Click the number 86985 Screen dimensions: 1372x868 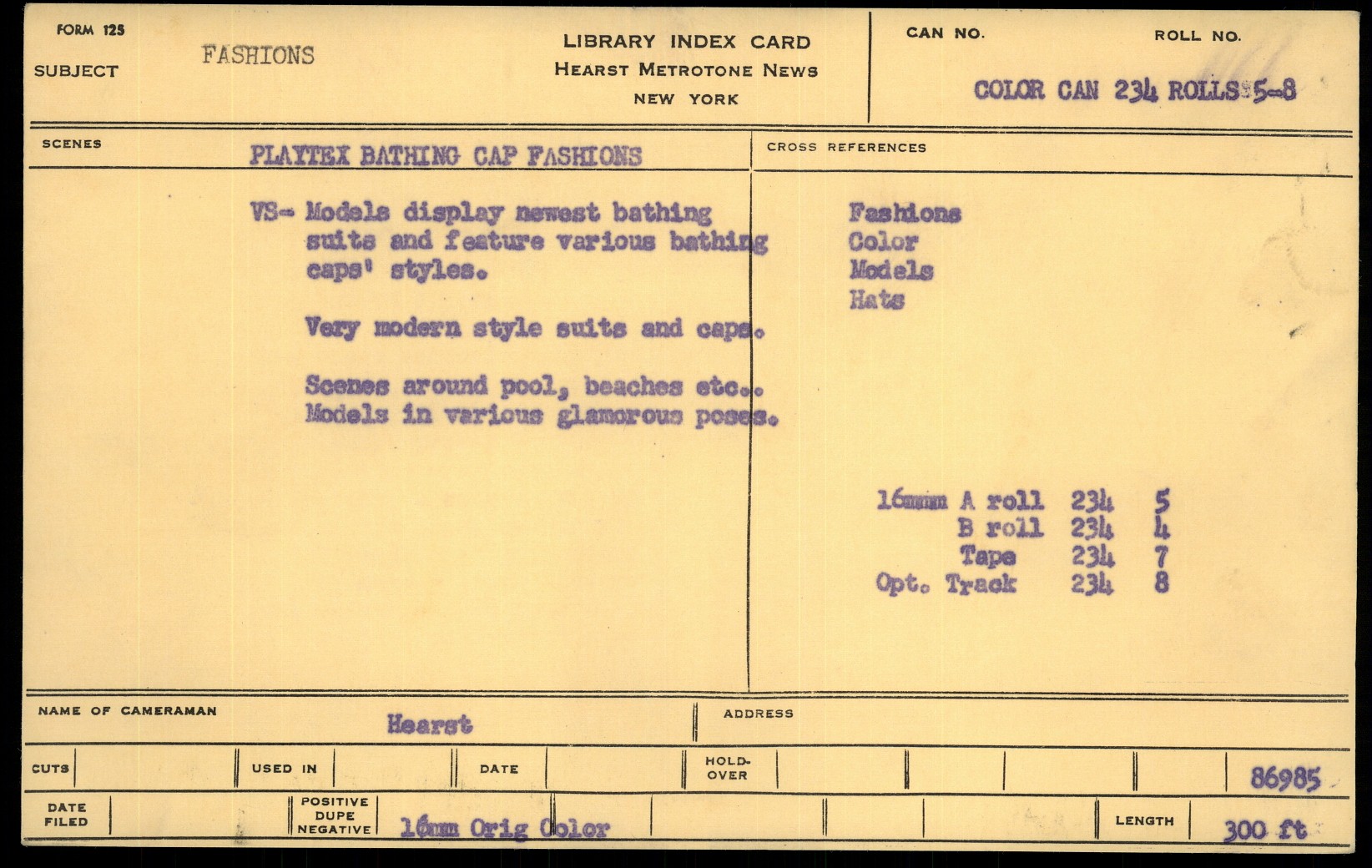click(x=1285, y=779)
